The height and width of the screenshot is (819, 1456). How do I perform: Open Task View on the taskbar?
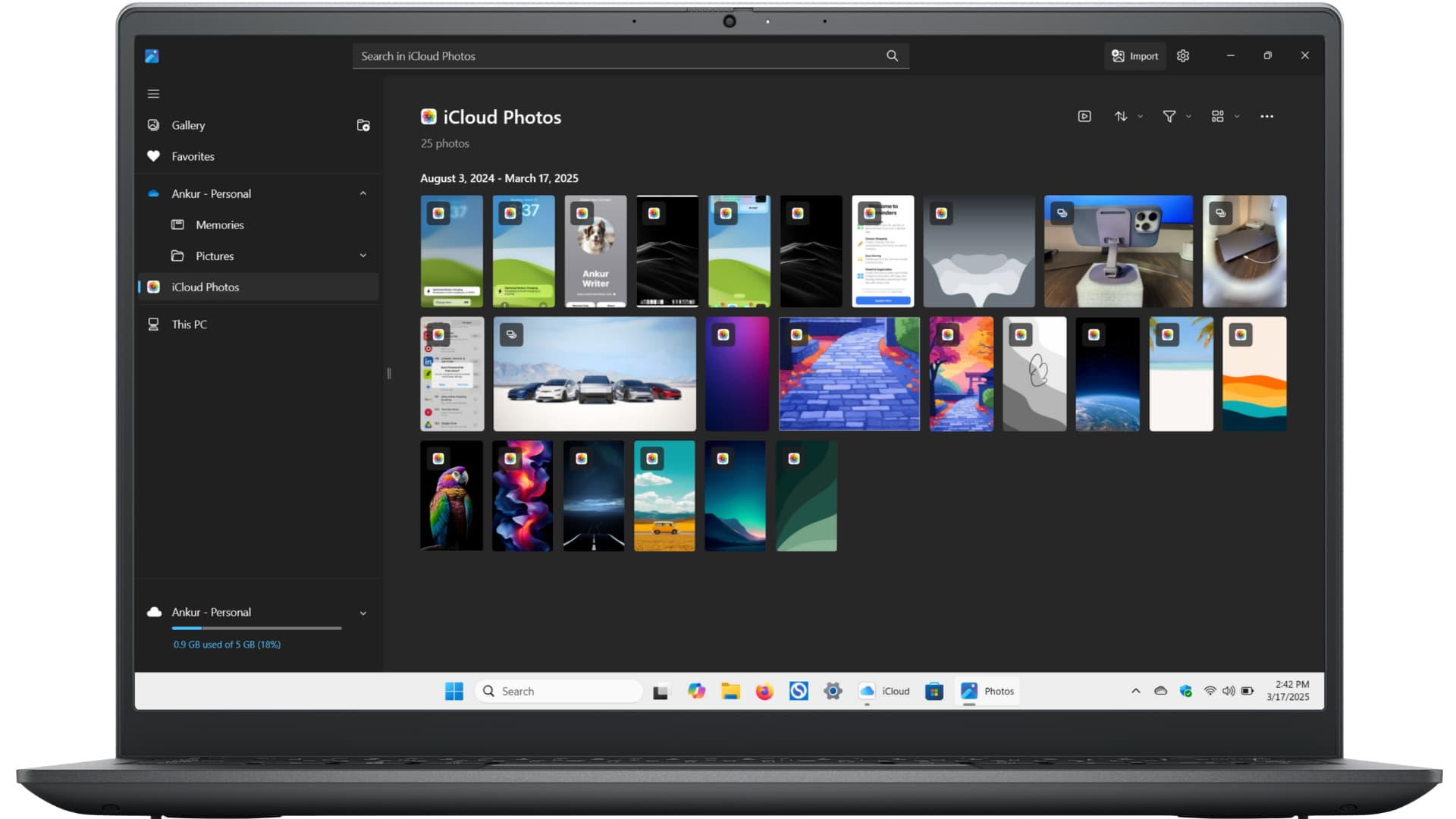tap(661, 692)
